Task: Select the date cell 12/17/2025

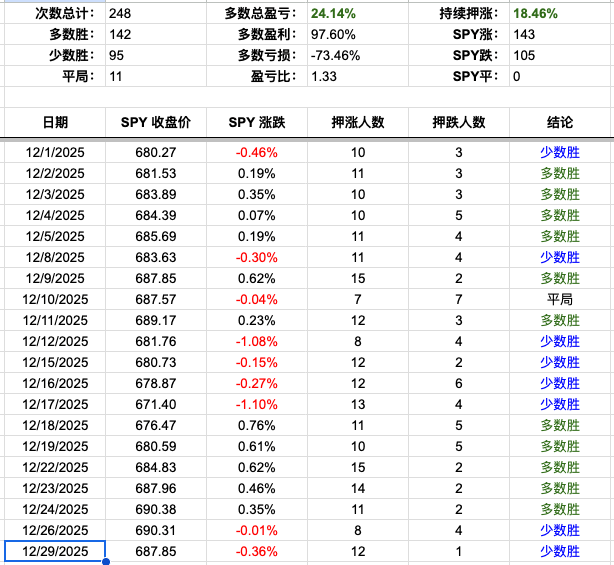Action: point(55,404)
